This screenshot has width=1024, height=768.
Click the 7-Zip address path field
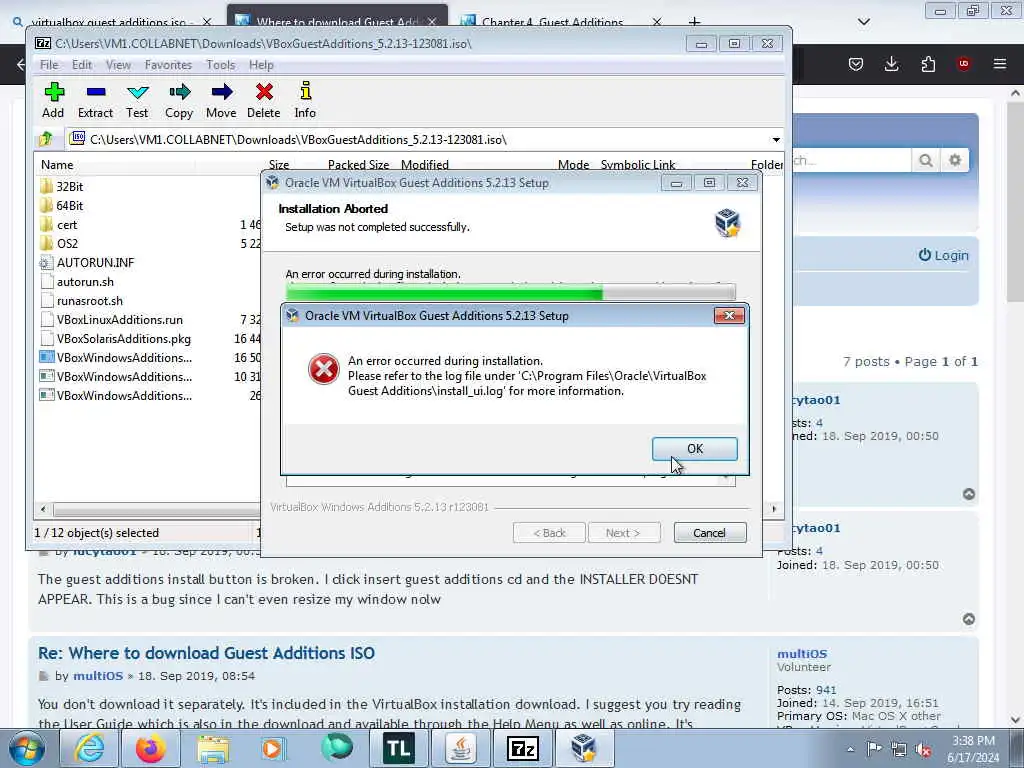tap(418, 140)
